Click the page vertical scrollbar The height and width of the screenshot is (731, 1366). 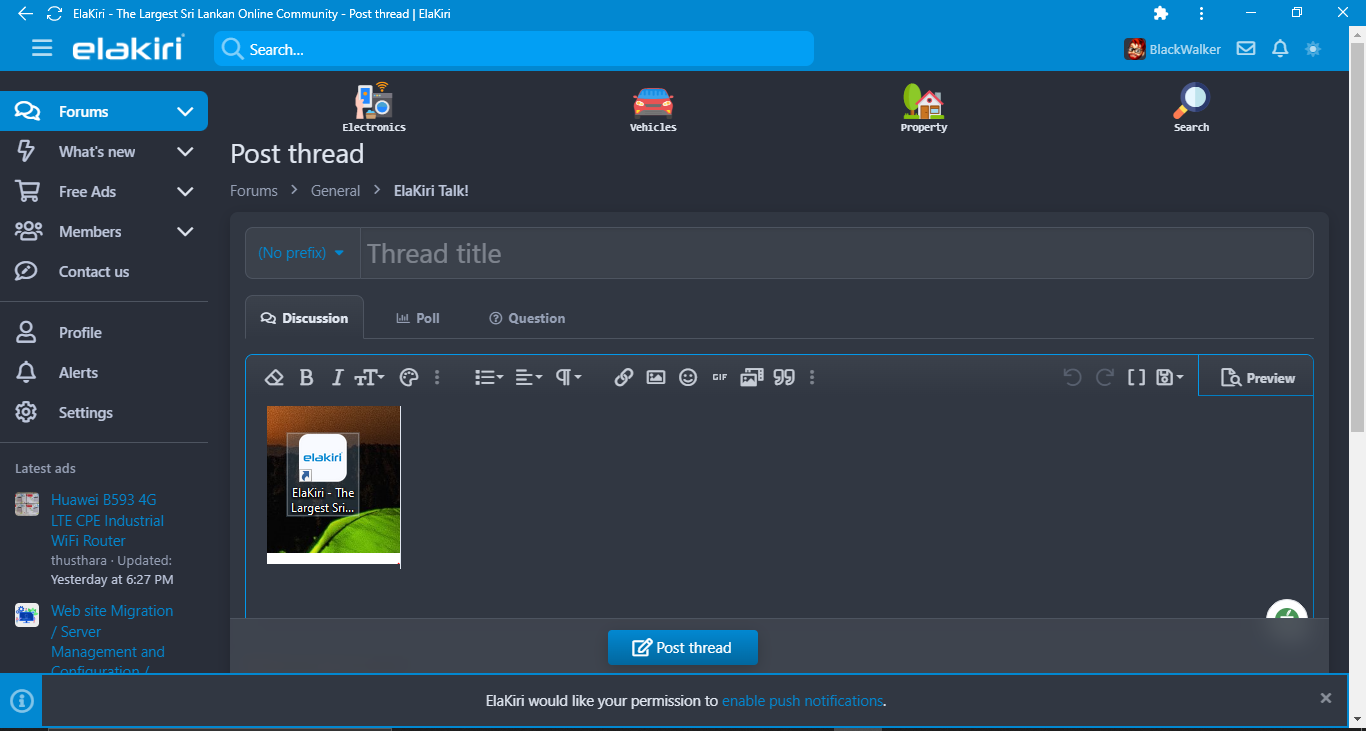click(x=1357, y=236)
